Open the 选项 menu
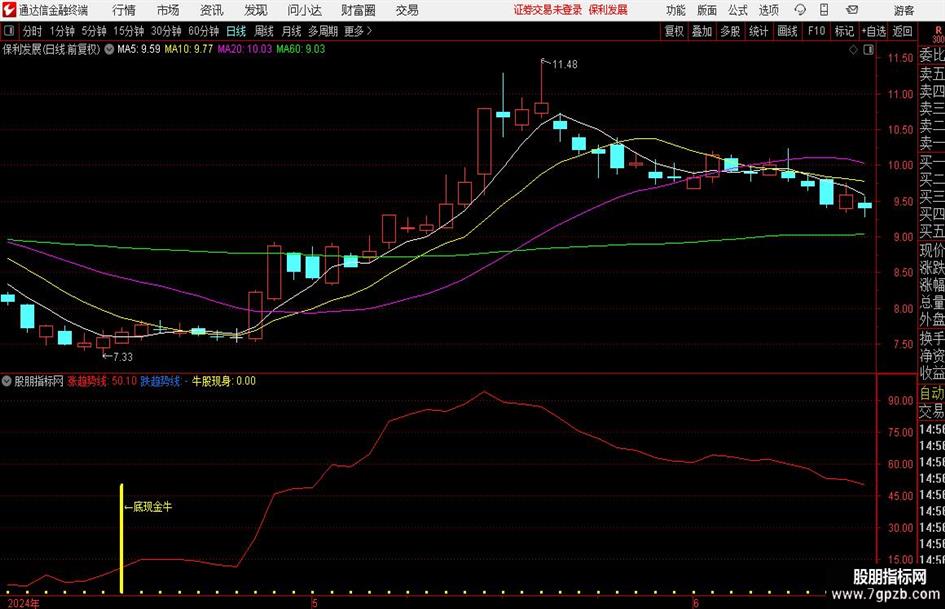The image size is (945, 609). pyautogui.click(x=768, y=10)
